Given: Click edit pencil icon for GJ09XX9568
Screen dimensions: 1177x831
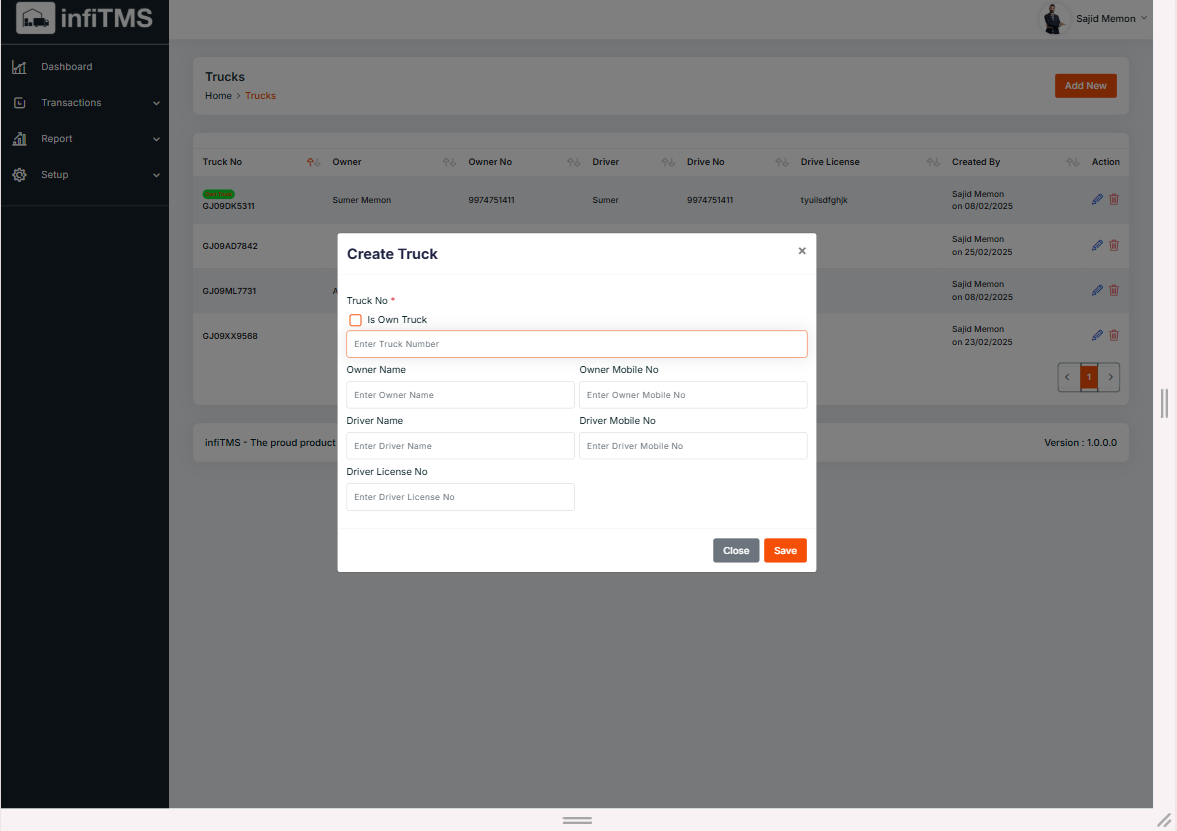Looking at the screenshot, I should pyautogui.click(x=1097, y=335).
